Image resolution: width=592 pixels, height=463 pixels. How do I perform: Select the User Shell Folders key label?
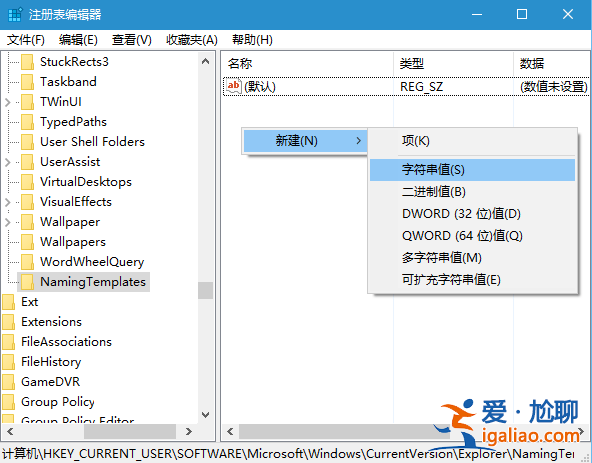(x=92, y=142)
